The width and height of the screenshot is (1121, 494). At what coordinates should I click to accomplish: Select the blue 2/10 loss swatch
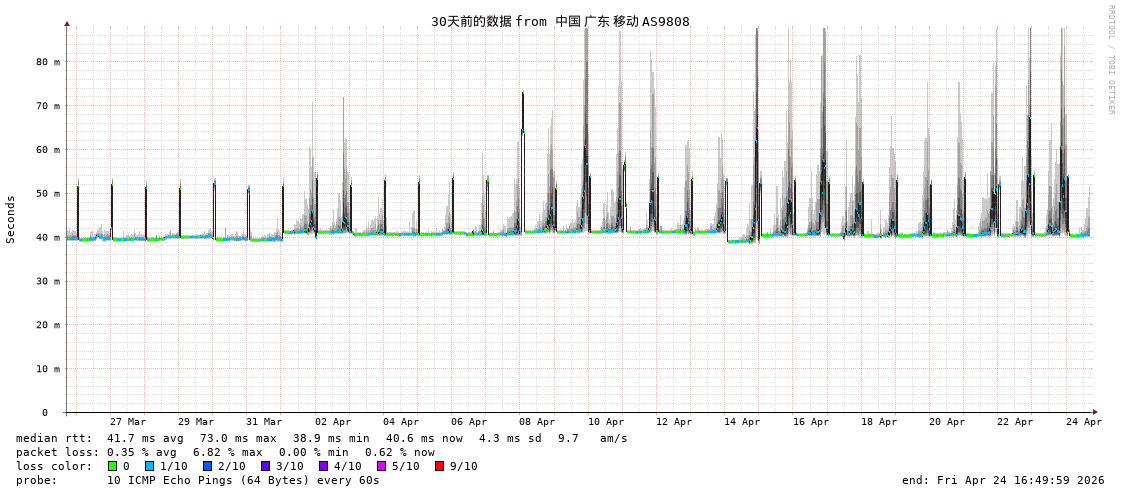207,466
